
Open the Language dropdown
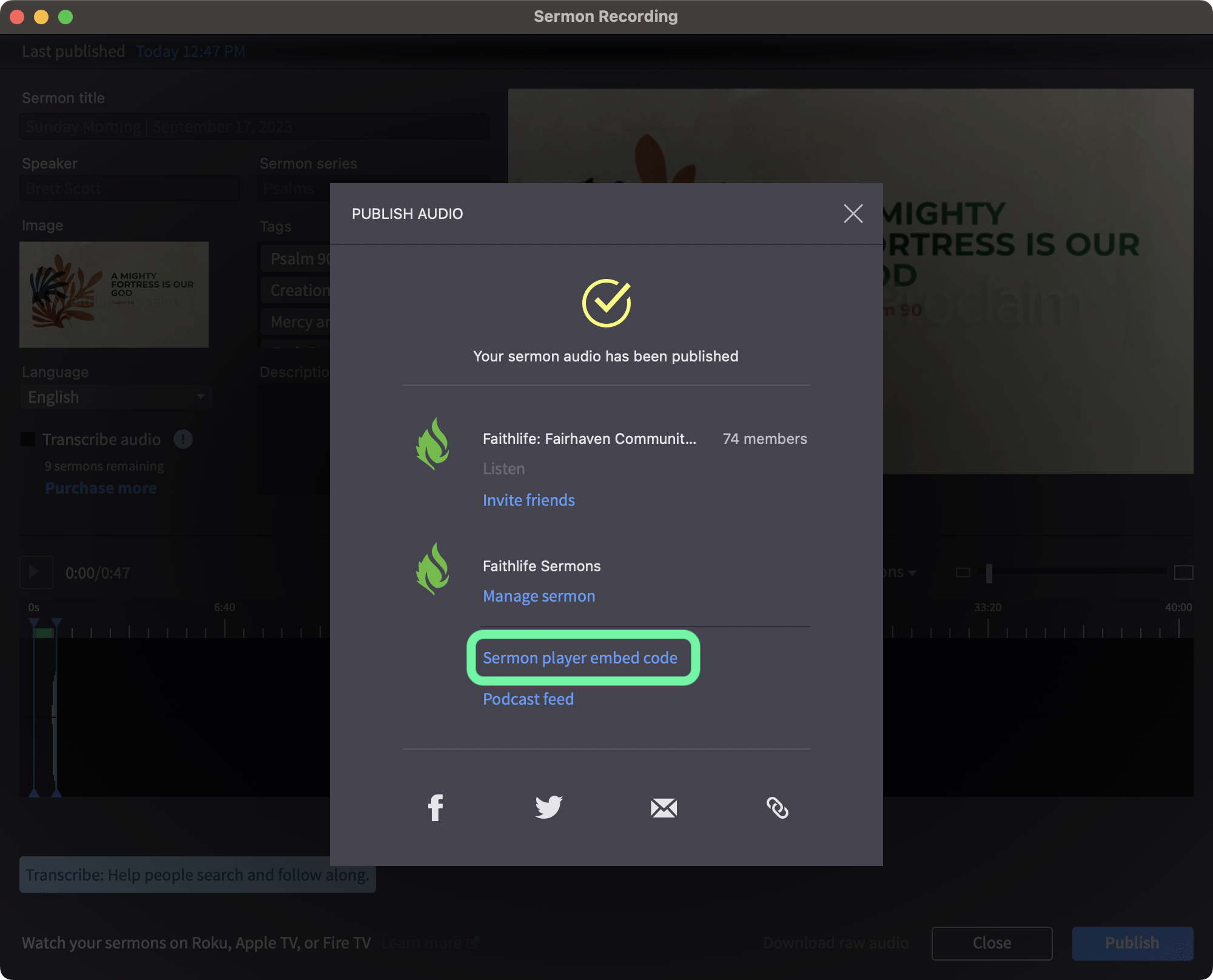tap(116, 397)
